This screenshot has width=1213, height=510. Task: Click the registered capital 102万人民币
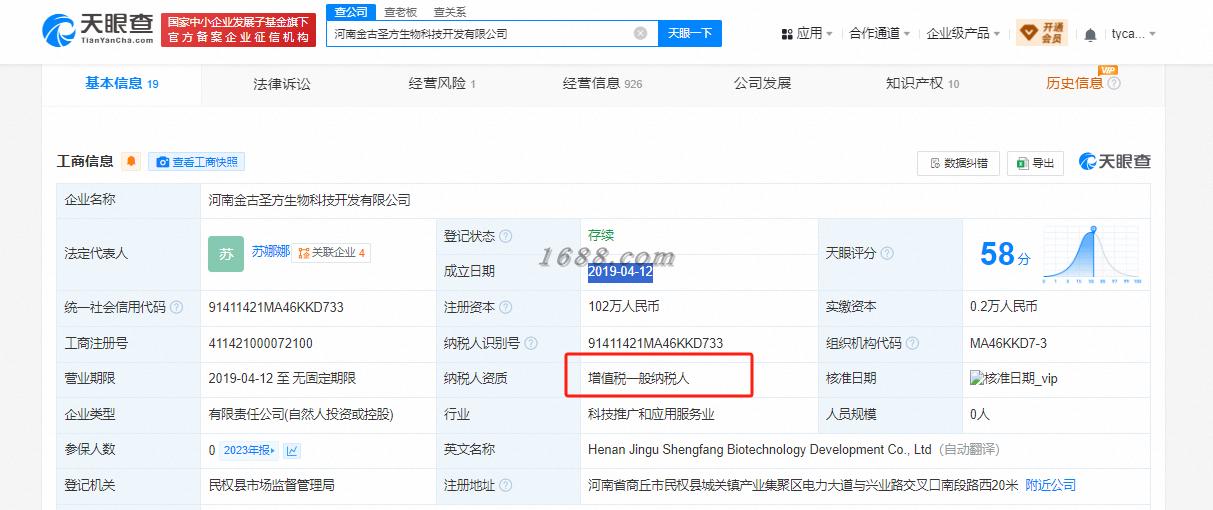623,308
